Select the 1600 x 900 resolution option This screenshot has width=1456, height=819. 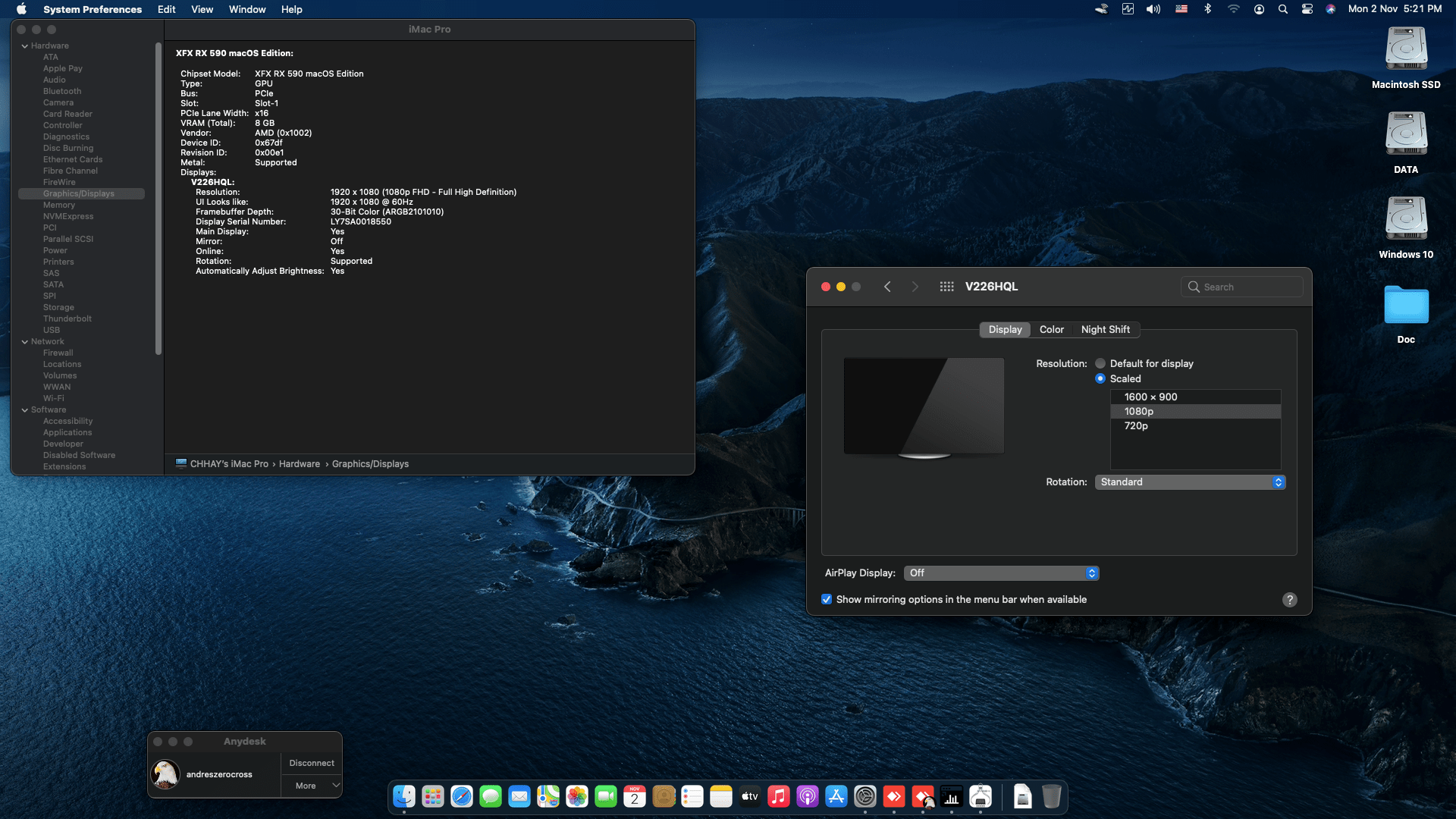1150,397
